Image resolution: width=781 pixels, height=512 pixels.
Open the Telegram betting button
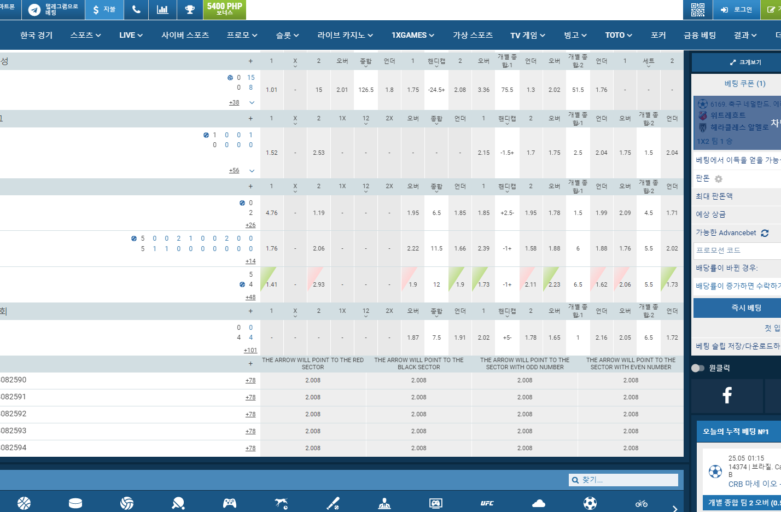tap(53, 9)
